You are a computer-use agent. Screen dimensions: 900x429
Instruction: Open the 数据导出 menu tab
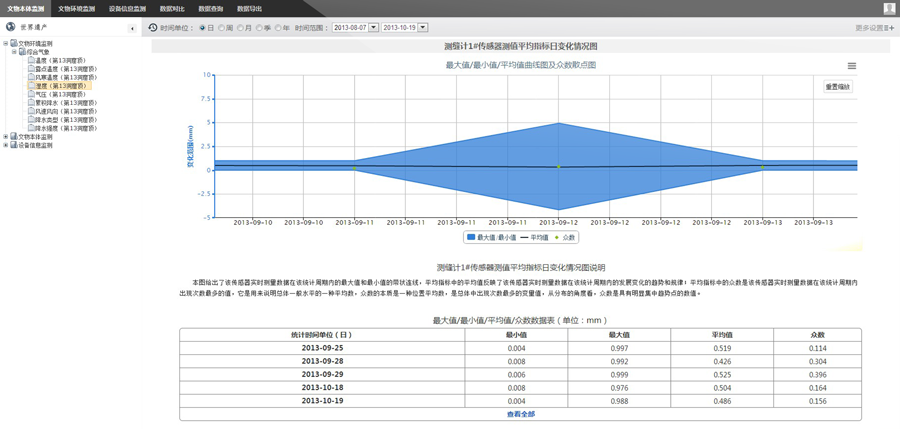pos(249,8)
